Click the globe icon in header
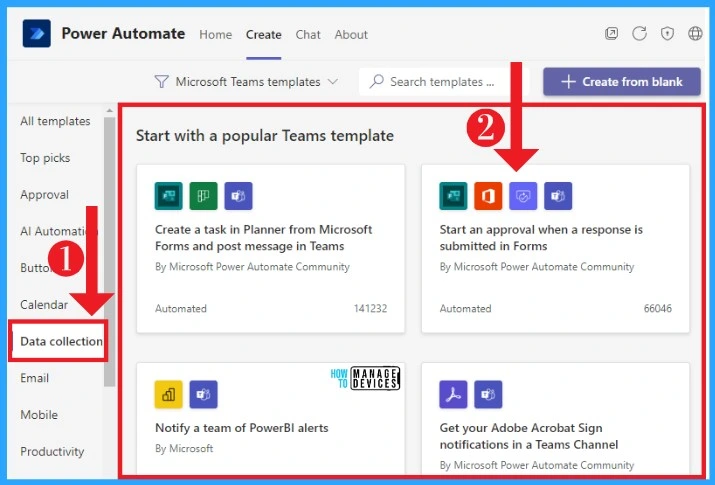The width and height of the screenshot is (715, 485). 695,33
